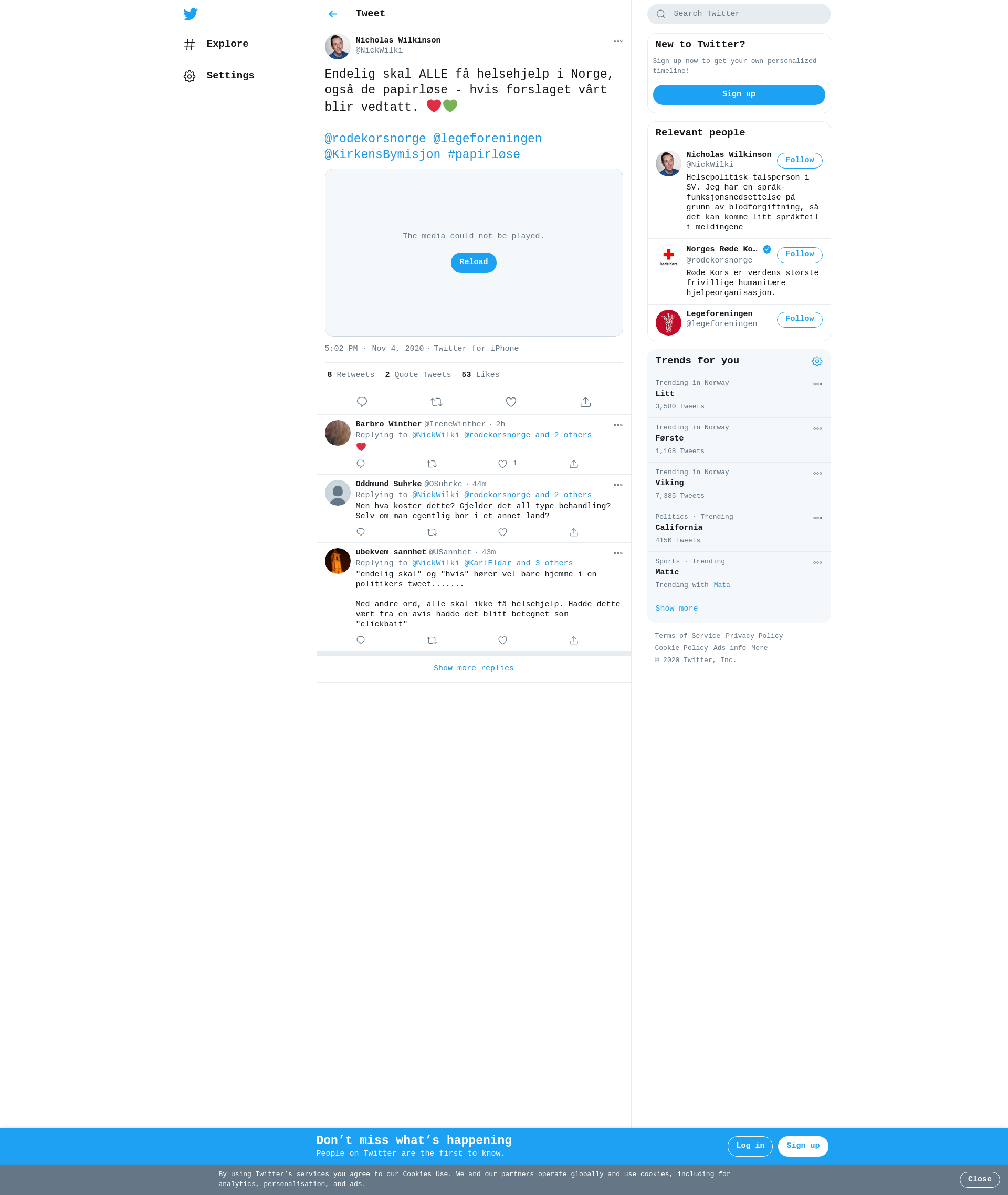Reload the unplayable media
This screenshot has height=1195, width=1008.
point(473,263)
